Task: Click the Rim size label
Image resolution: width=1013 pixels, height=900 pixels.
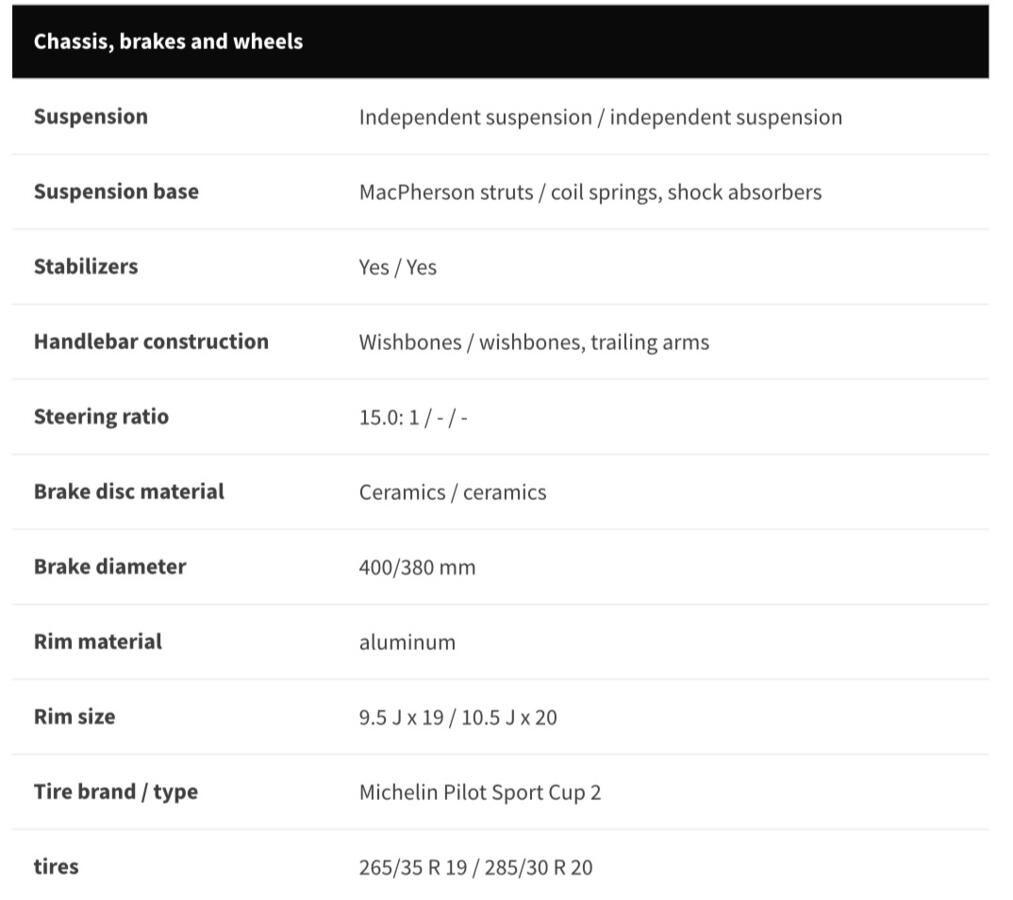Action: (74, 717)
